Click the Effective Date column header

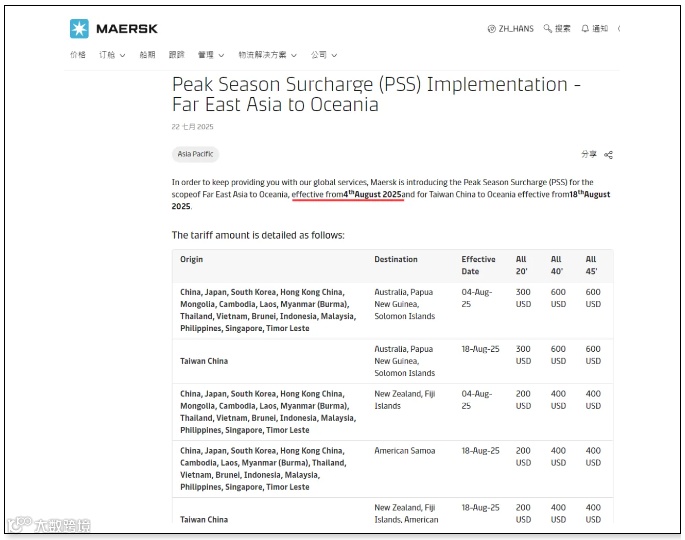tap(478, 265)
